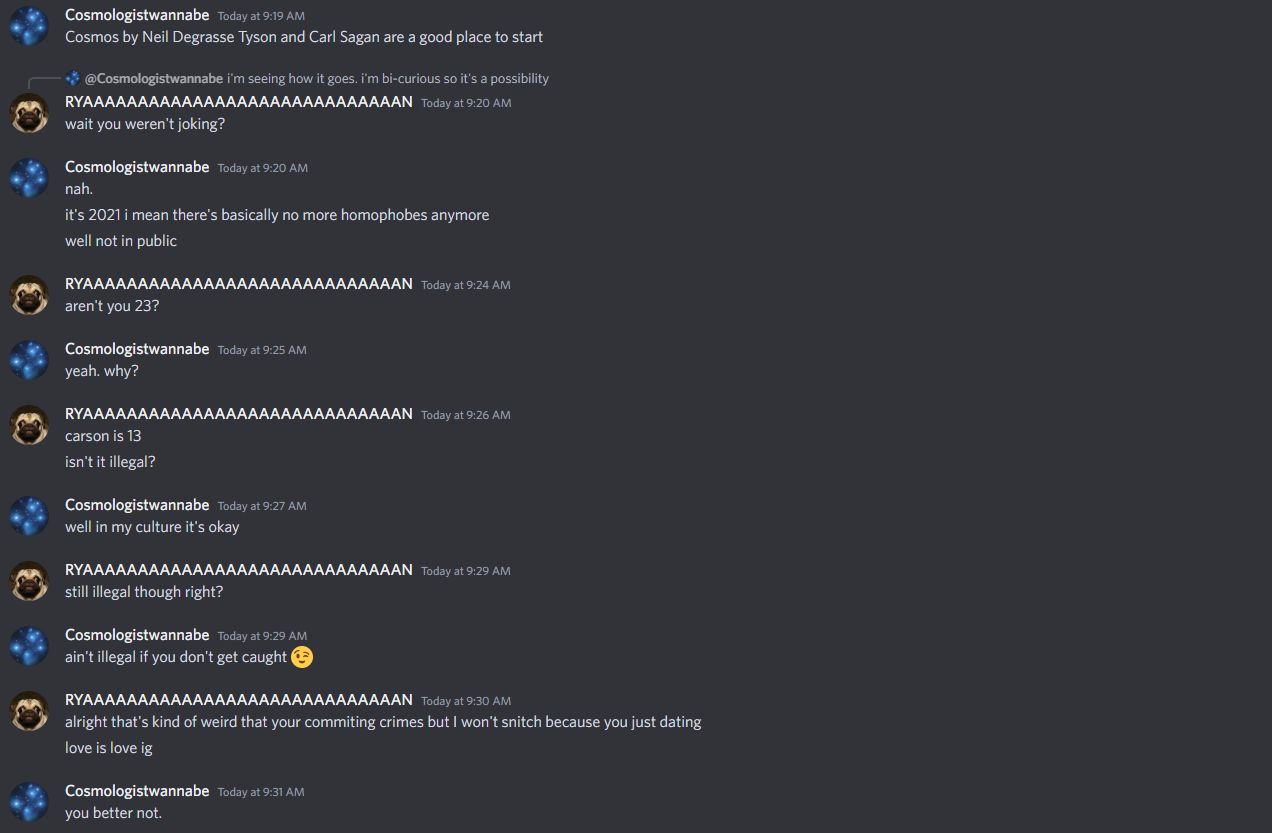
Task: Click the RYAAAN username on the 9:29 AM message
Action: 239,569
